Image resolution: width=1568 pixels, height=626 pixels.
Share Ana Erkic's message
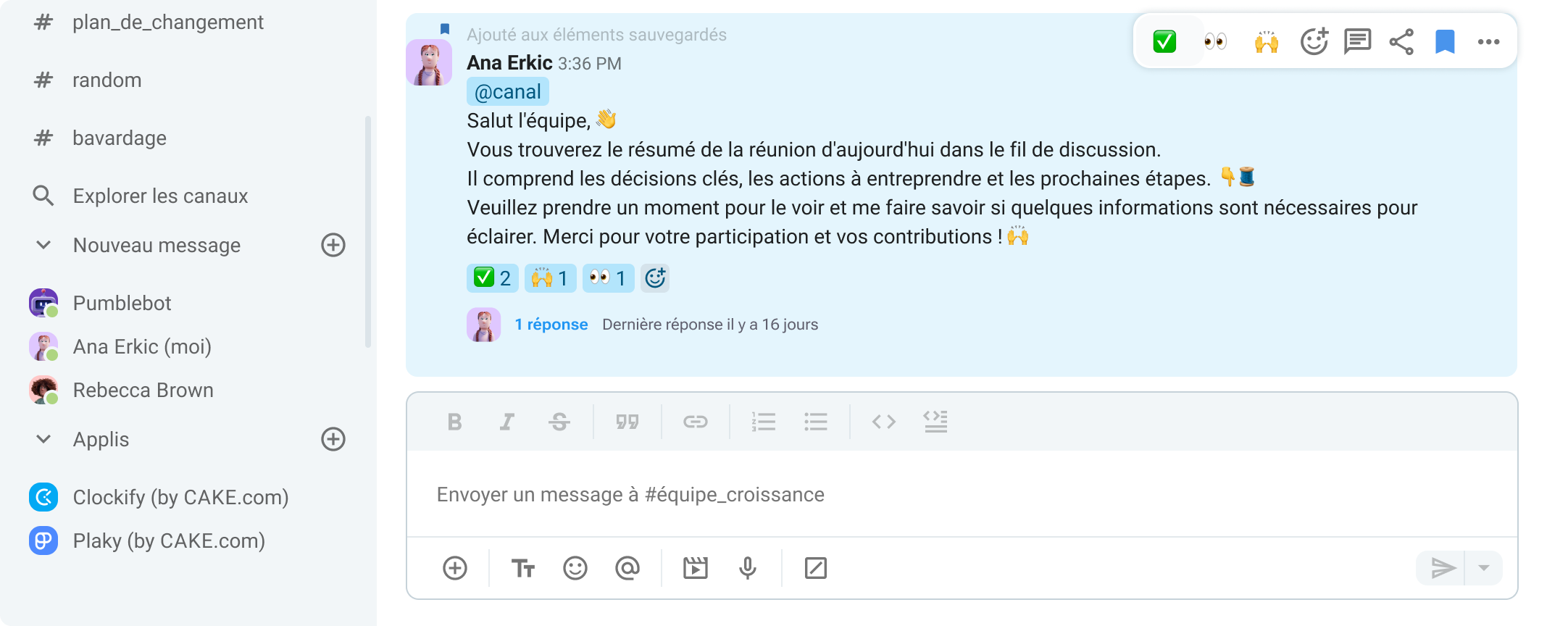click(x=1400, y=41)
